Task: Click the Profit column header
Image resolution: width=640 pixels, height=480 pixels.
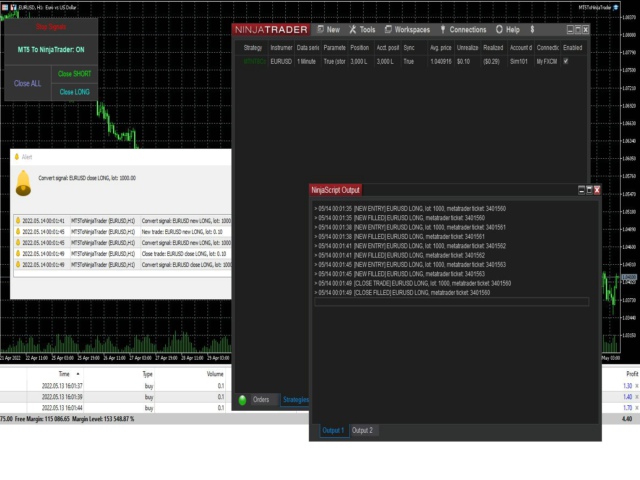Action: pos(632,374)
